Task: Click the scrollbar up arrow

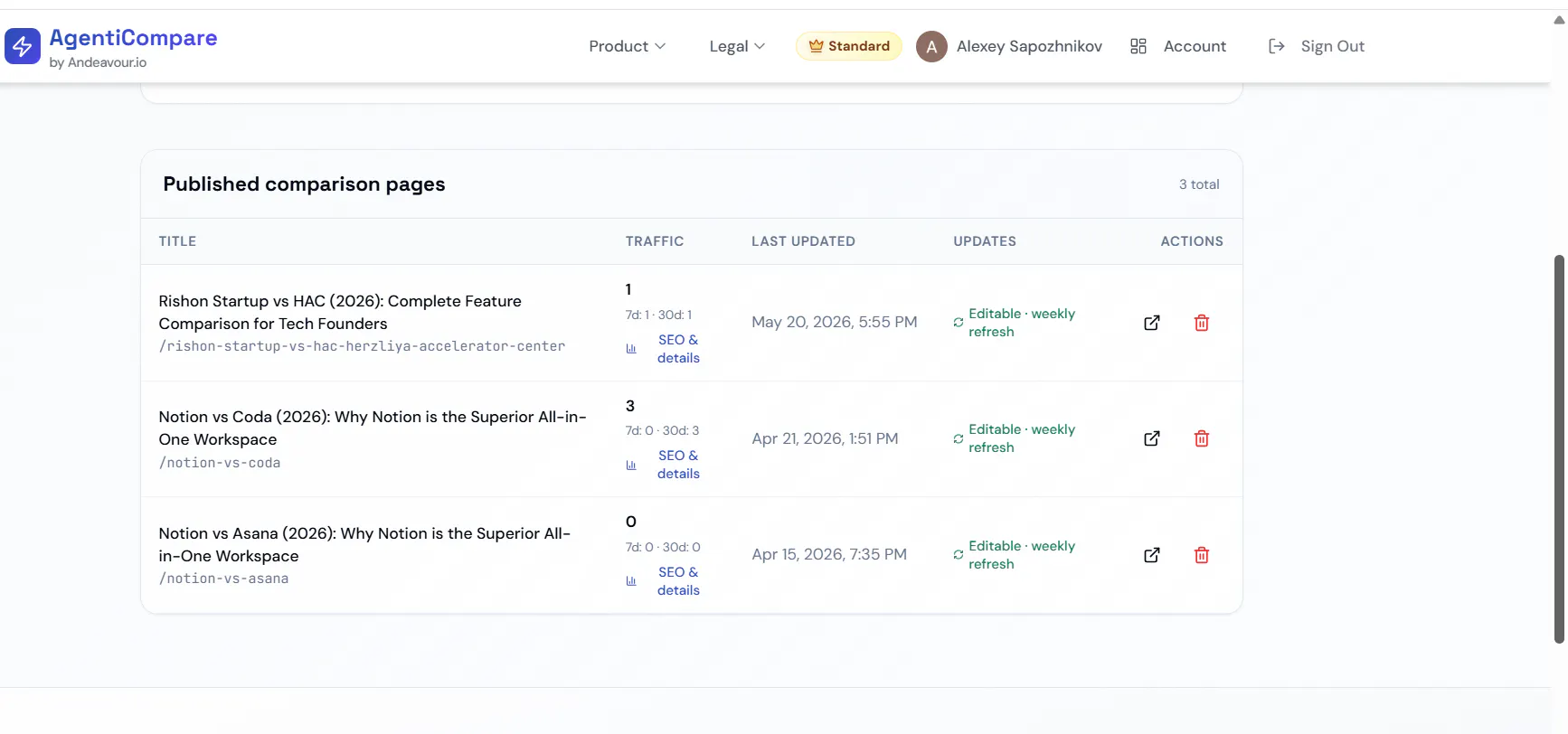Action: point(1559,20)
